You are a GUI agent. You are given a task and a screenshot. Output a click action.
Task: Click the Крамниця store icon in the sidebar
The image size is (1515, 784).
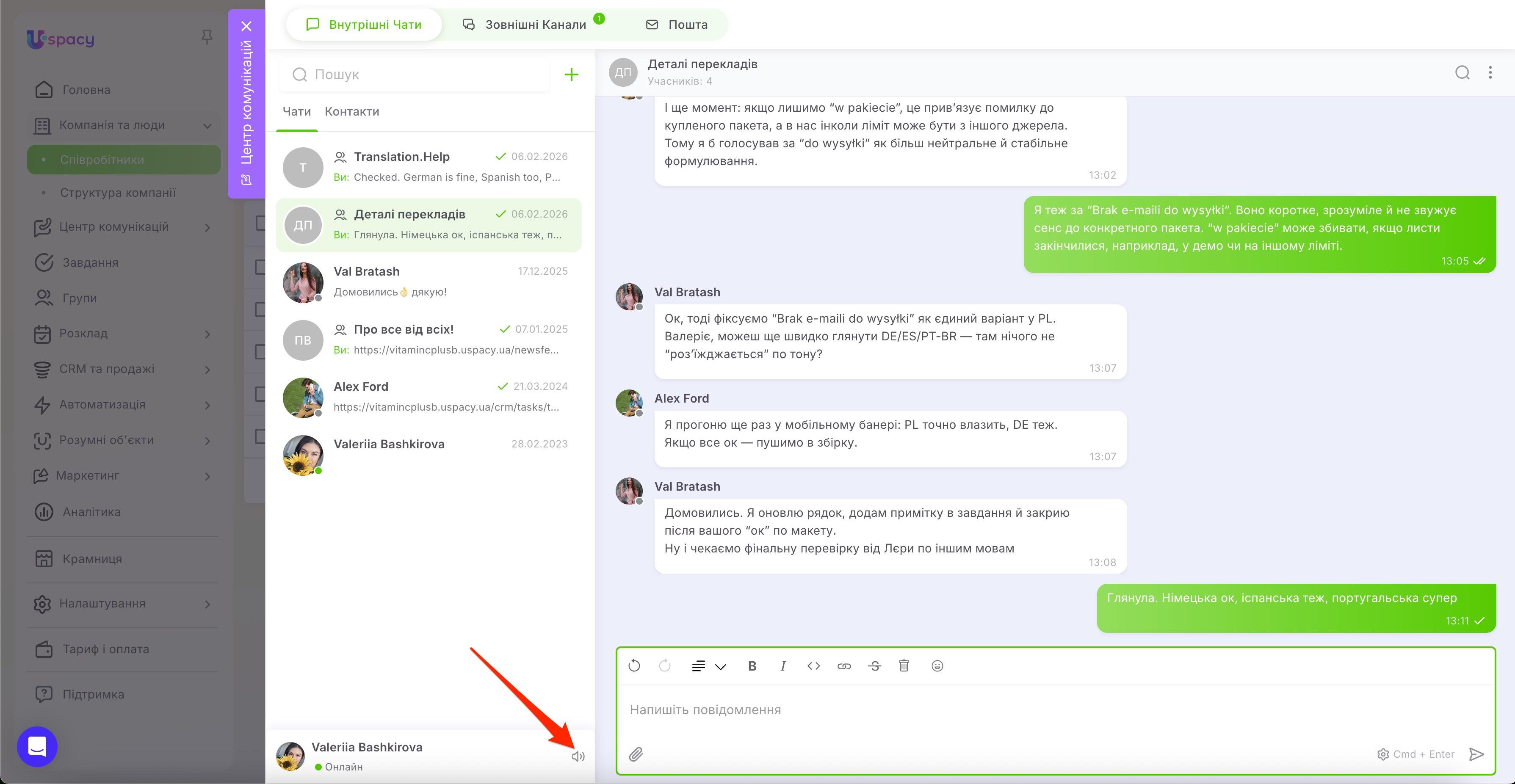tap(44, 559)
